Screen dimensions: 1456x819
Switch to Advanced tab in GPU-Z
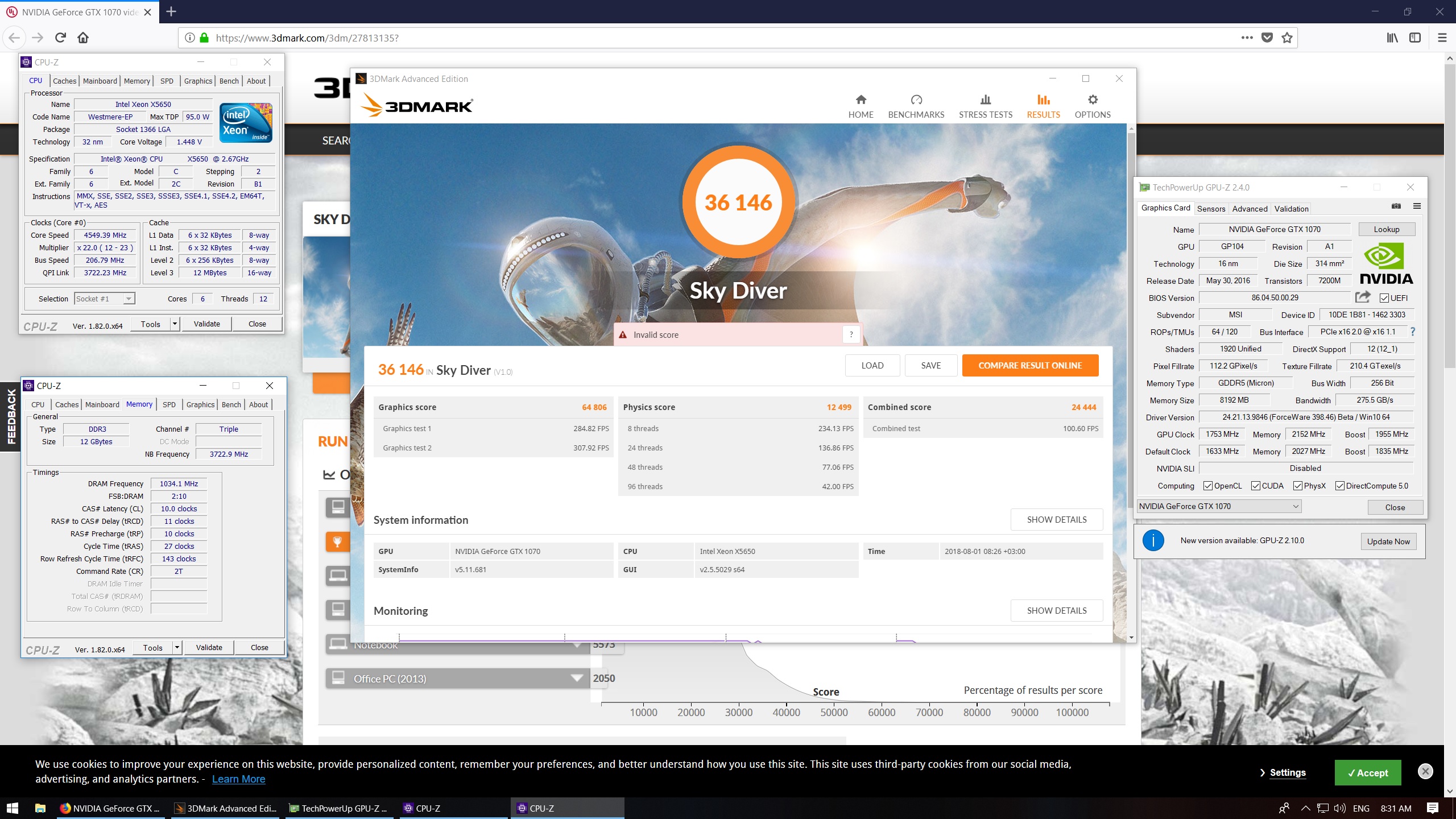point(1250,209)
